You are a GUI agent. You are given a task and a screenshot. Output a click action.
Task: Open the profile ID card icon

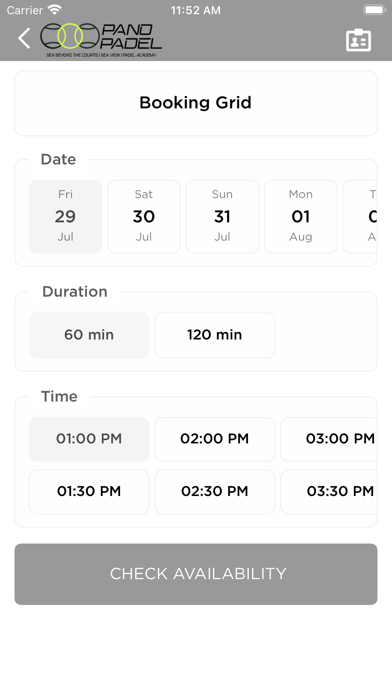click(x=358, y=40)
